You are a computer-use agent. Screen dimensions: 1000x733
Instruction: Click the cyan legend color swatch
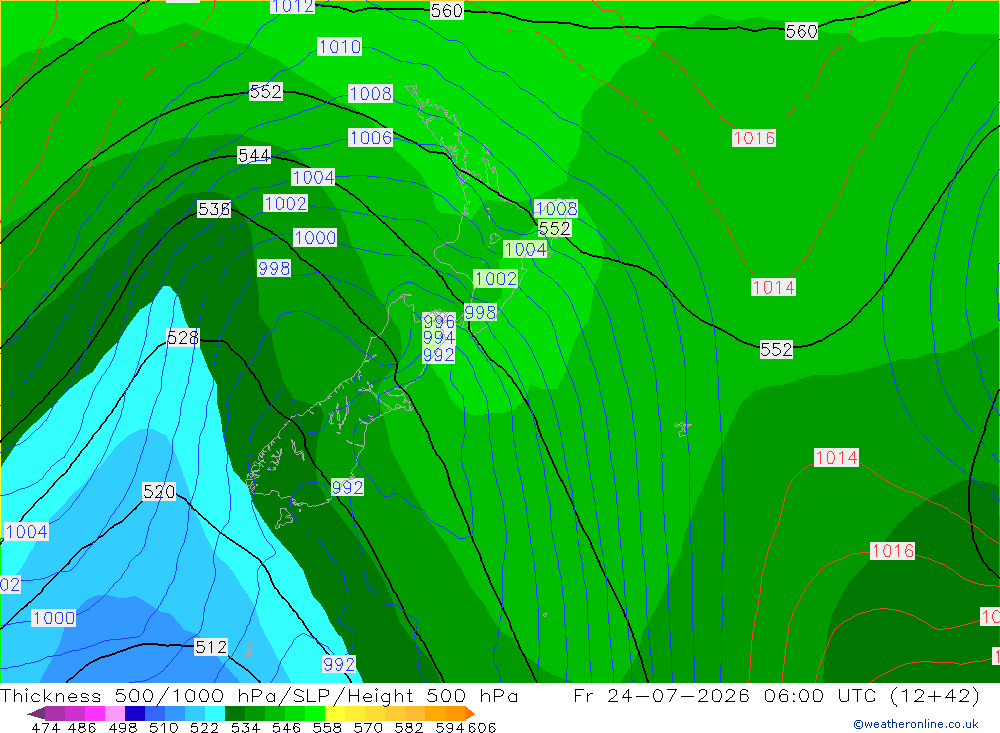[215, 713]
